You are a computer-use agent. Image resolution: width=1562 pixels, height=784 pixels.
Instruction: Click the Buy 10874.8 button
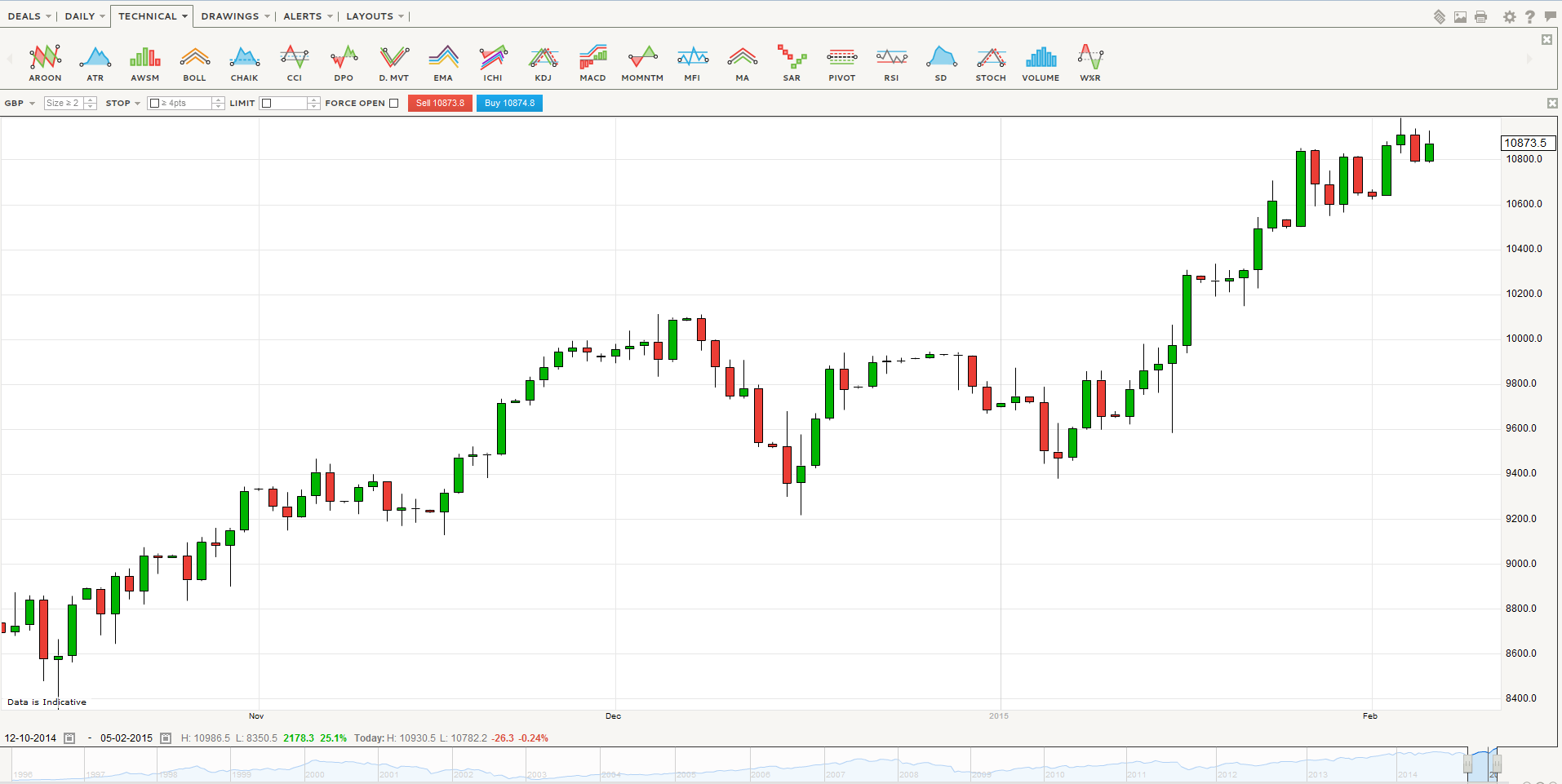tap(509, 104)
